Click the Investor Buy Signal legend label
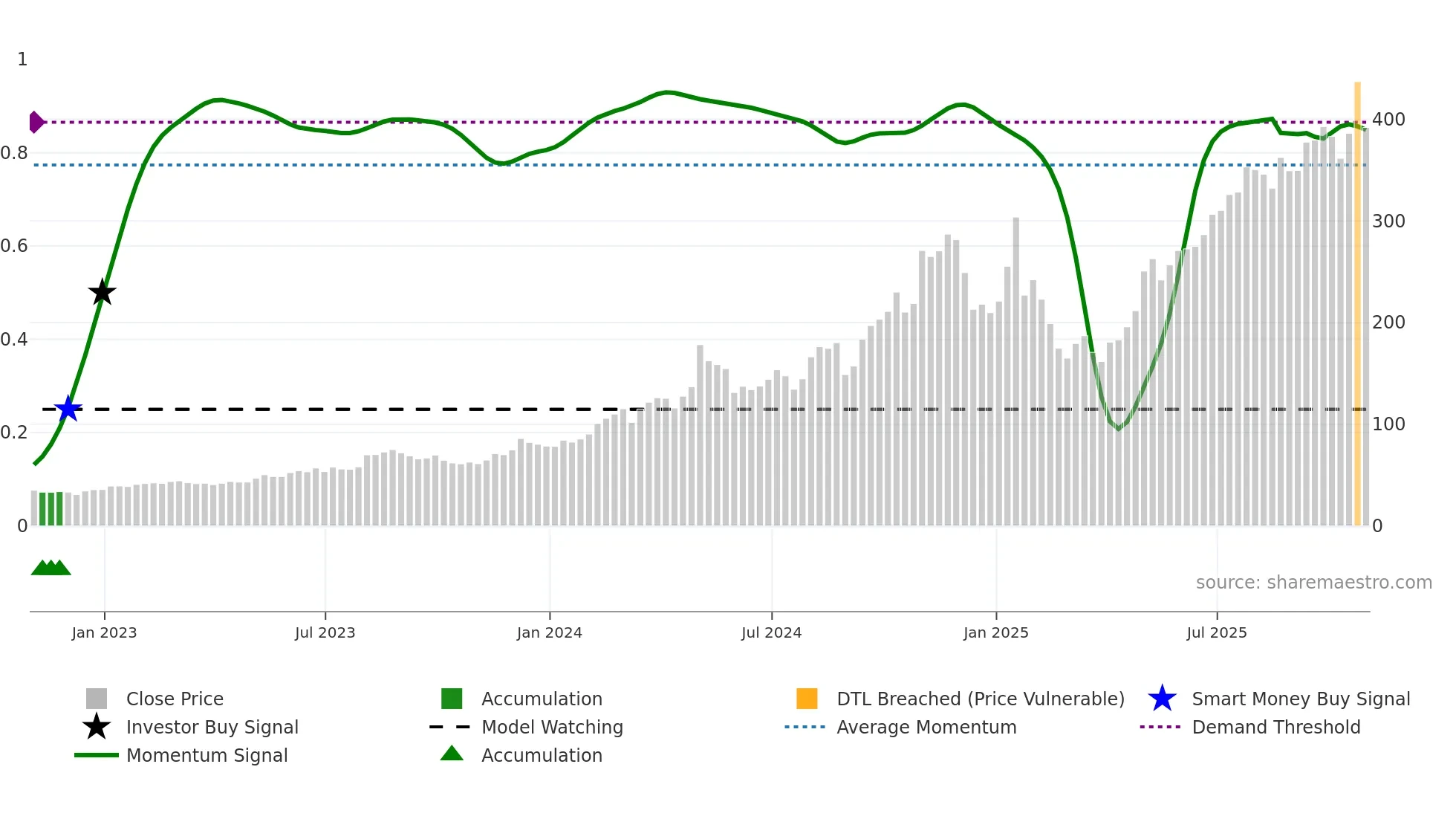The height and width of the screenshot is (819, 1456). (212, 728)
